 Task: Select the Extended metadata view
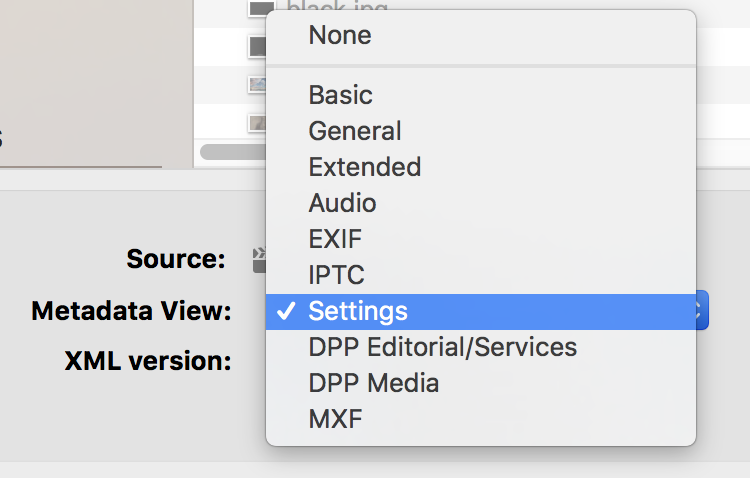click(x=364, y=167)
